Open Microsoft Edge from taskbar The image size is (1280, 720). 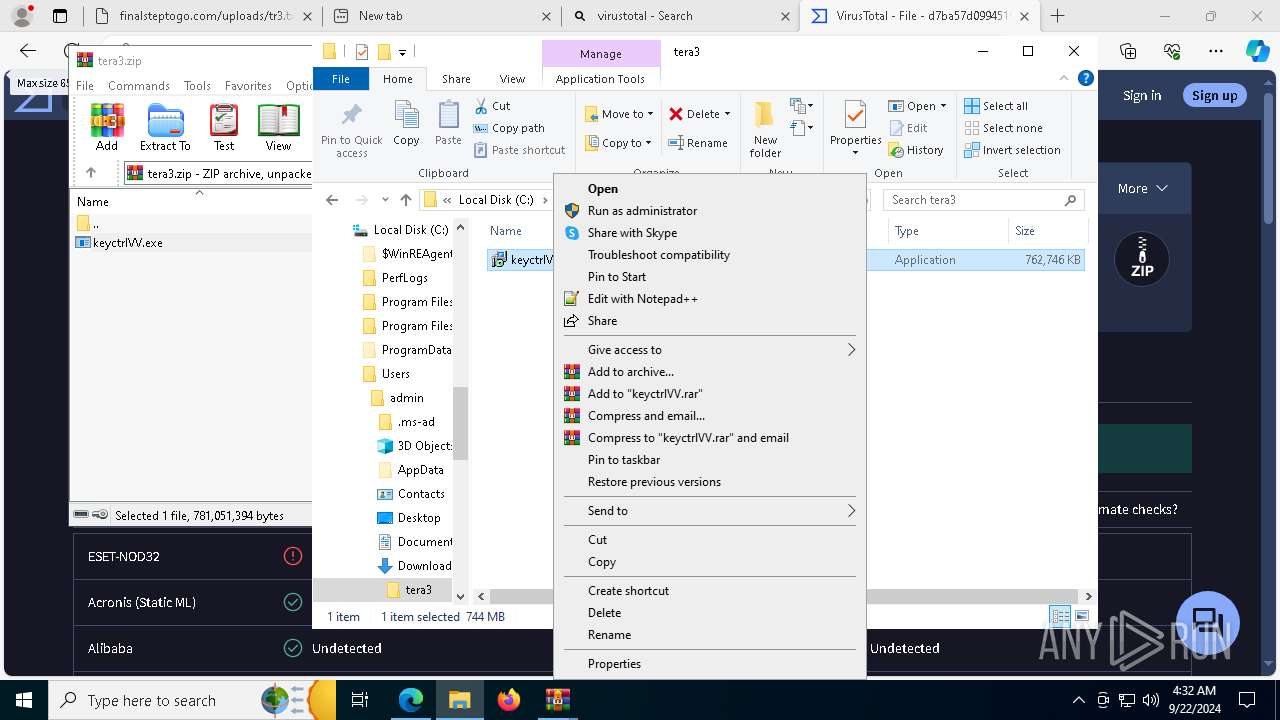click(x=411, y=700)
